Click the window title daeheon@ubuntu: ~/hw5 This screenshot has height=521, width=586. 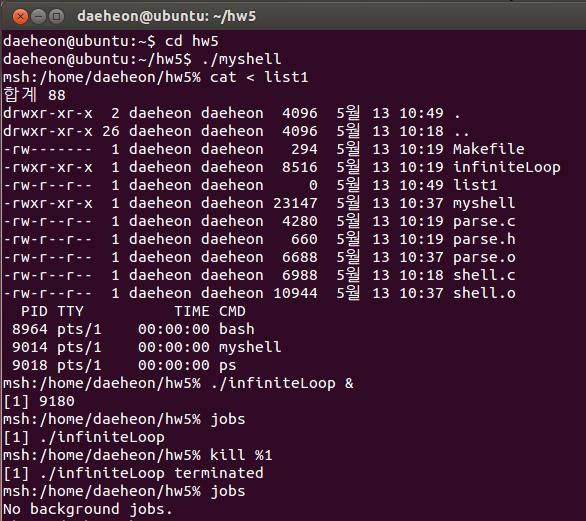click(167, 16)
